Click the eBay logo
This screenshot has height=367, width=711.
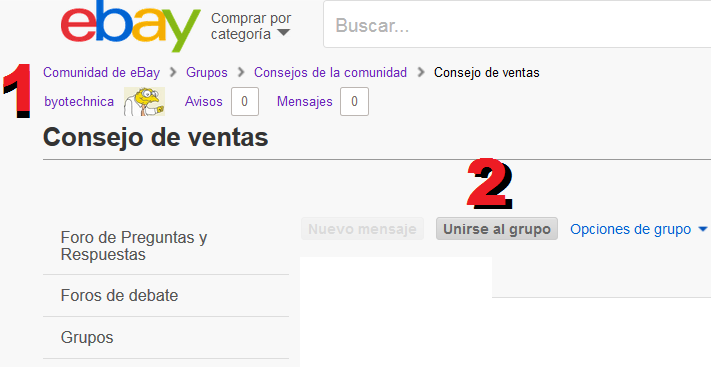pyautogui.click(x=131, y=26)
